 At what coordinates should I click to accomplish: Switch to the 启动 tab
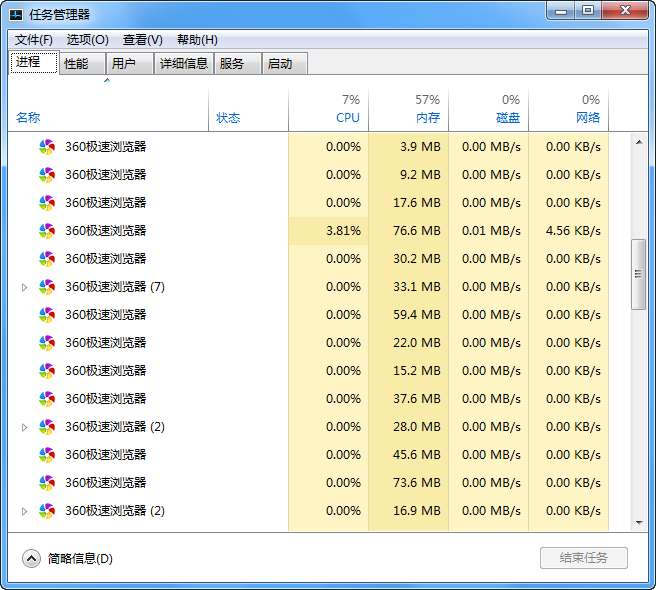(x=284, y=64)
